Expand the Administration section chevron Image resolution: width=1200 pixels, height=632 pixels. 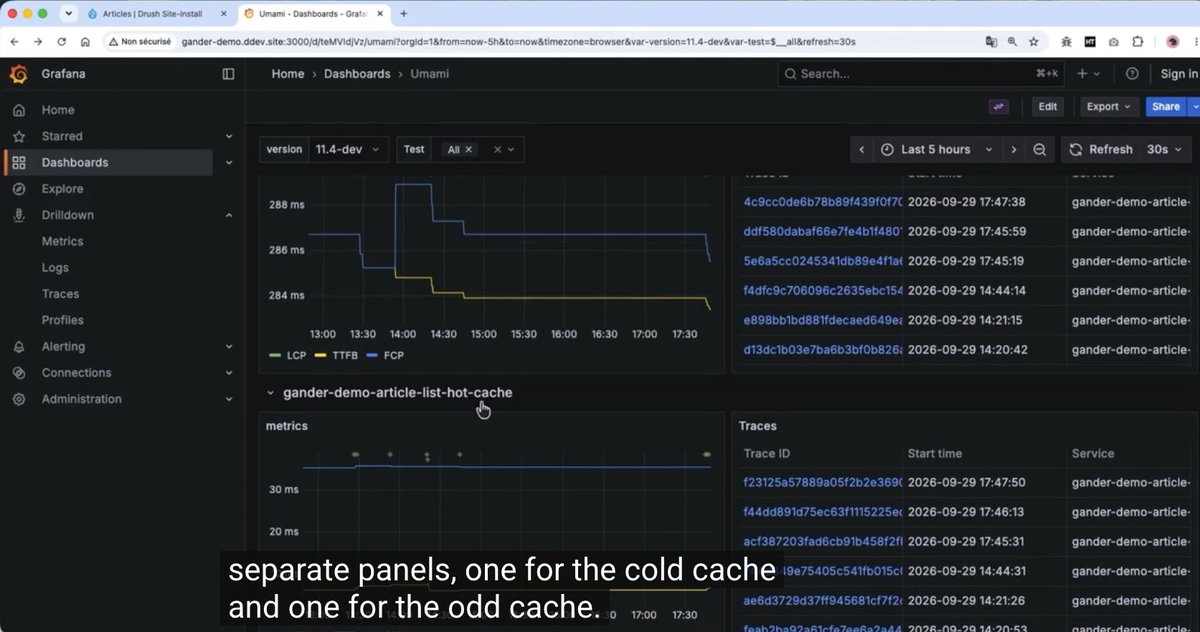click(x=228, y=399)
